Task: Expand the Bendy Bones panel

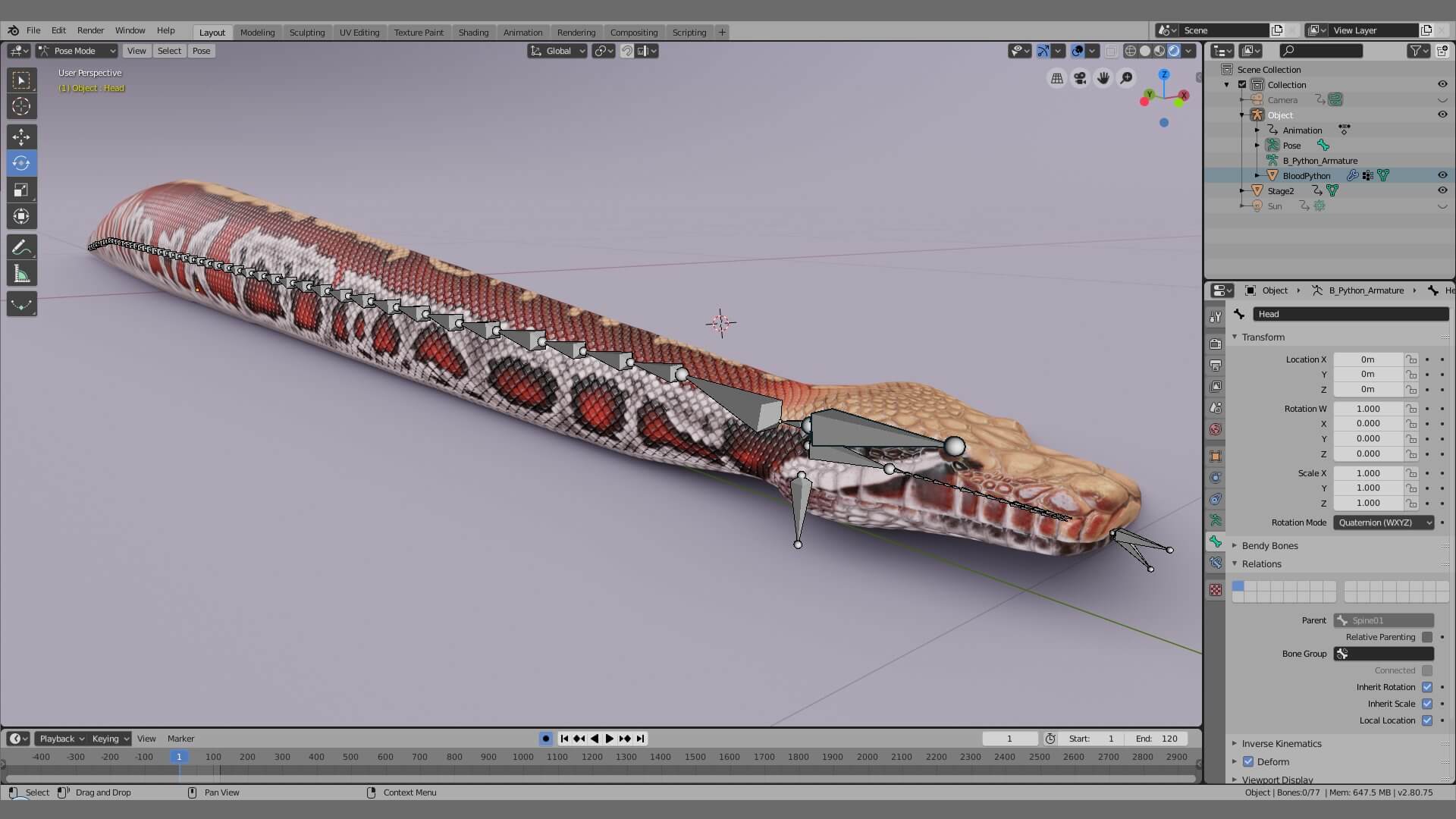Action: 1269,545
